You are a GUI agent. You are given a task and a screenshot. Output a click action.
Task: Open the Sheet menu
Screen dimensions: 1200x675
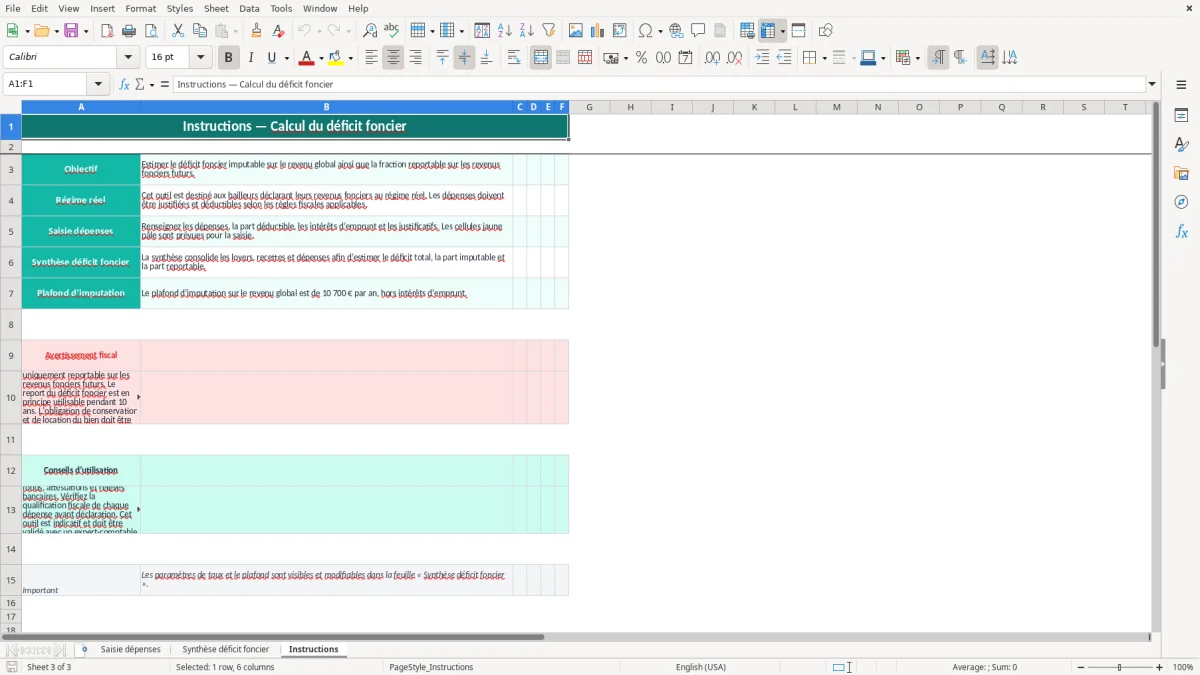(x=216, y=8)
